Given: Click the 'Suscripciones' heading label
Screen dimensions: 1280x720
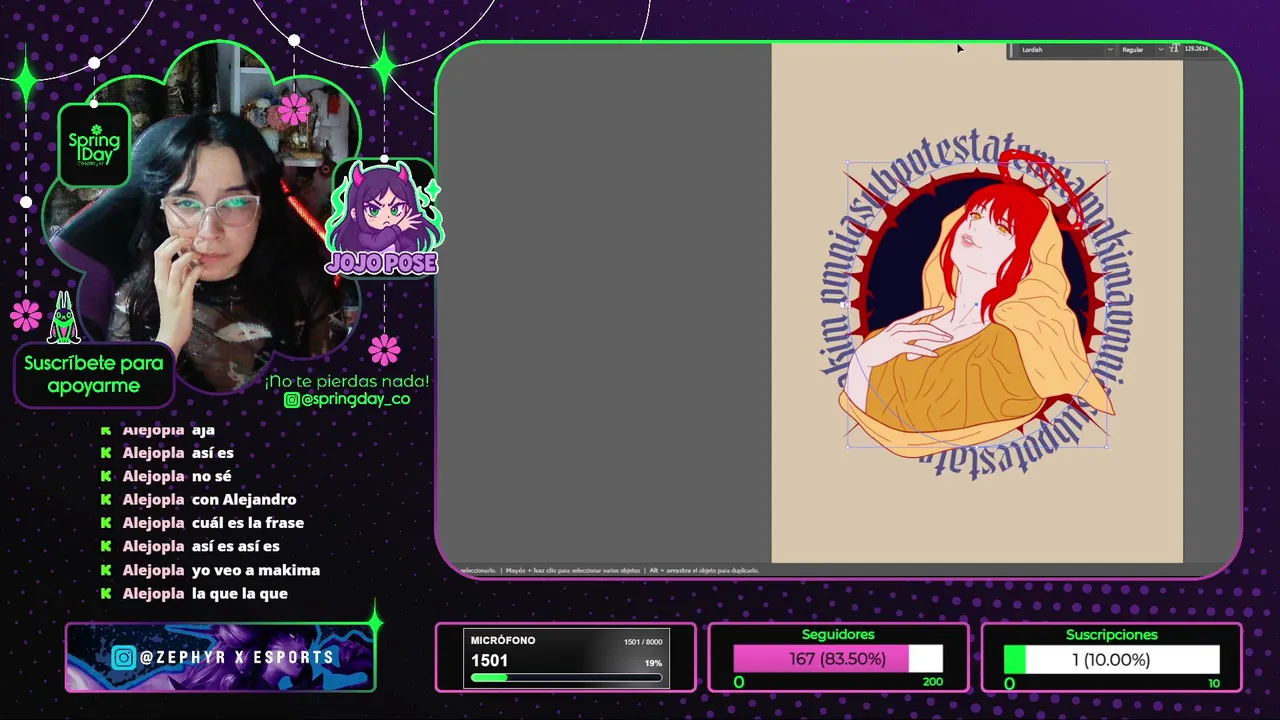Looking at the screenshot, I should pyautogui.click(x=1112, y=634).
